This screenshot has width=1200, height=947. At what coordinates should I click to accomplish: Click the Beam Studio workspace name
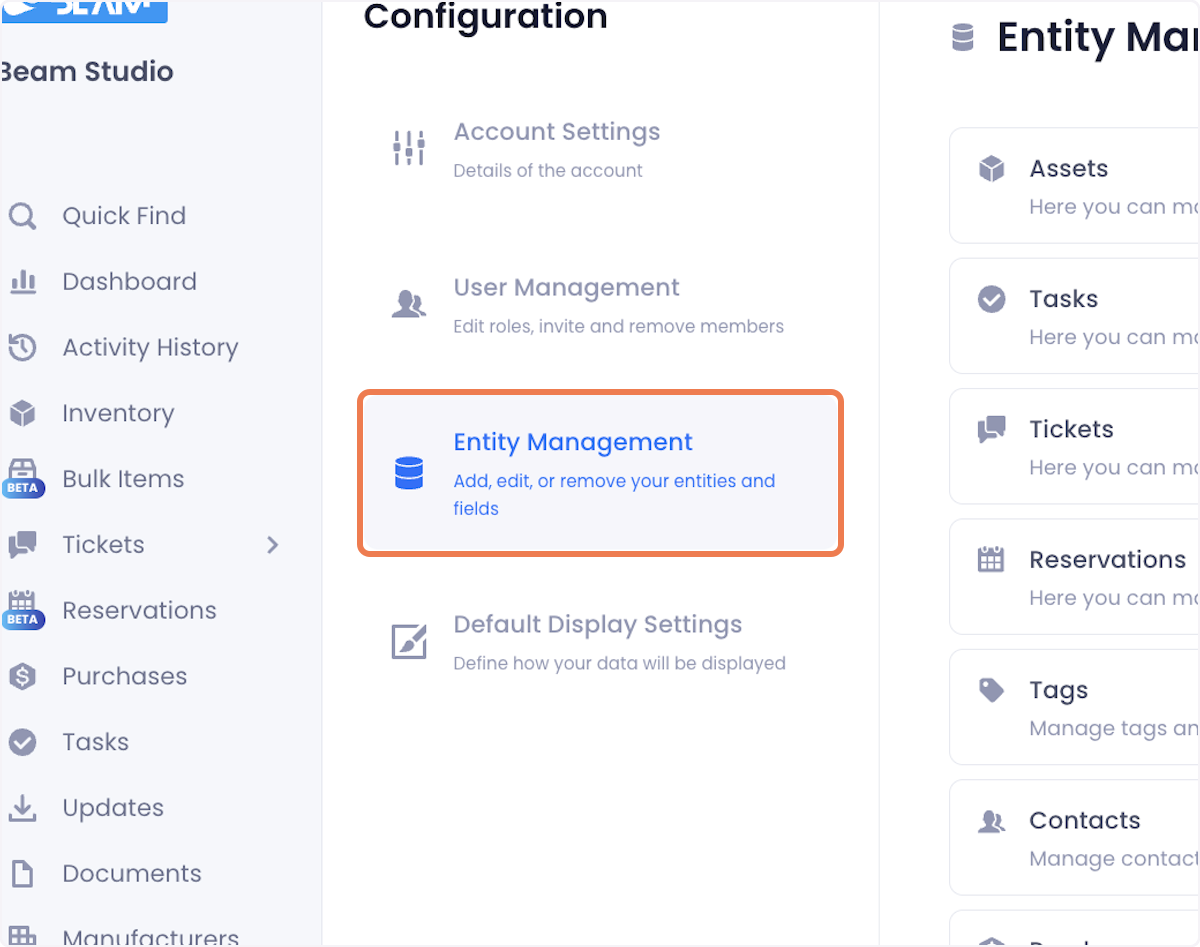(87, 72)
